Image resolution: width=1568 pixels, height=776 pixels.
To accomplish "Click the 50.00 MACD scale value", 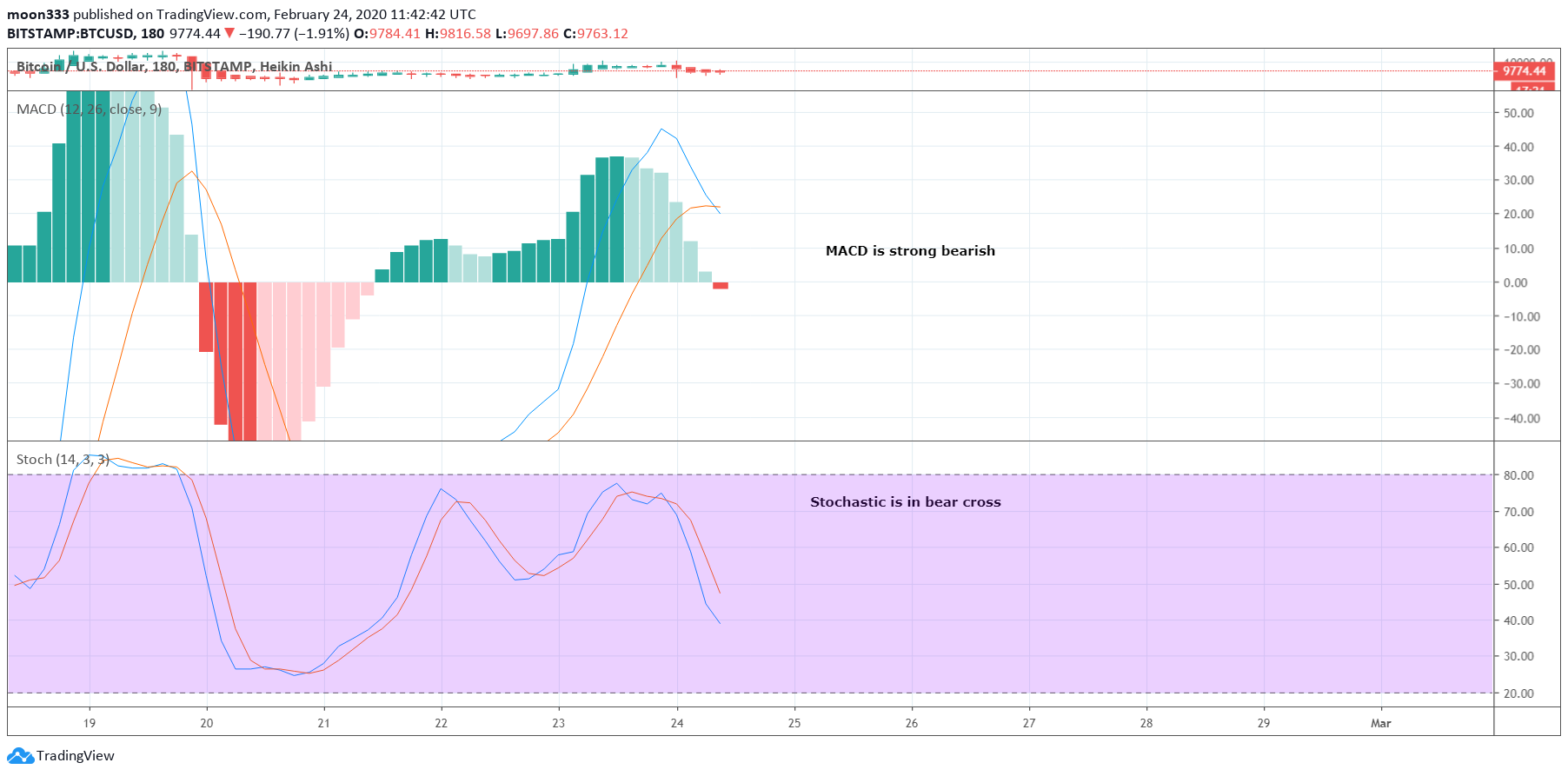I will click(x=1519, y=113).
